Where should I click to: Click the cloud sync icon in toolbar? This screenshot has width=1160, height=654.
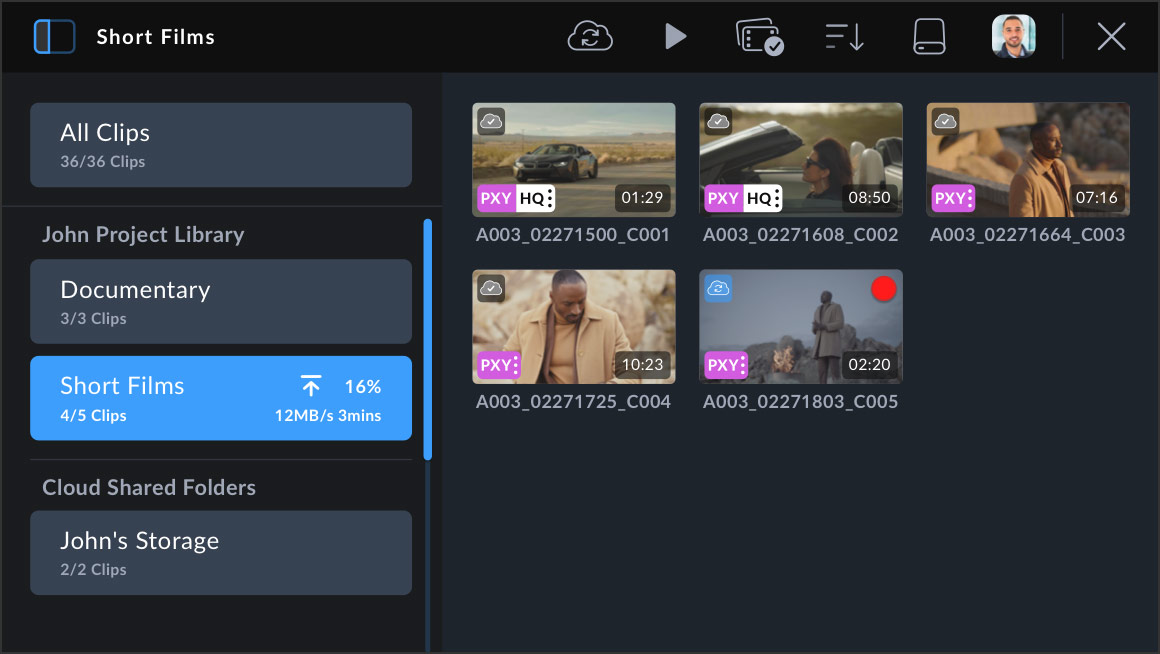[590, 37]
